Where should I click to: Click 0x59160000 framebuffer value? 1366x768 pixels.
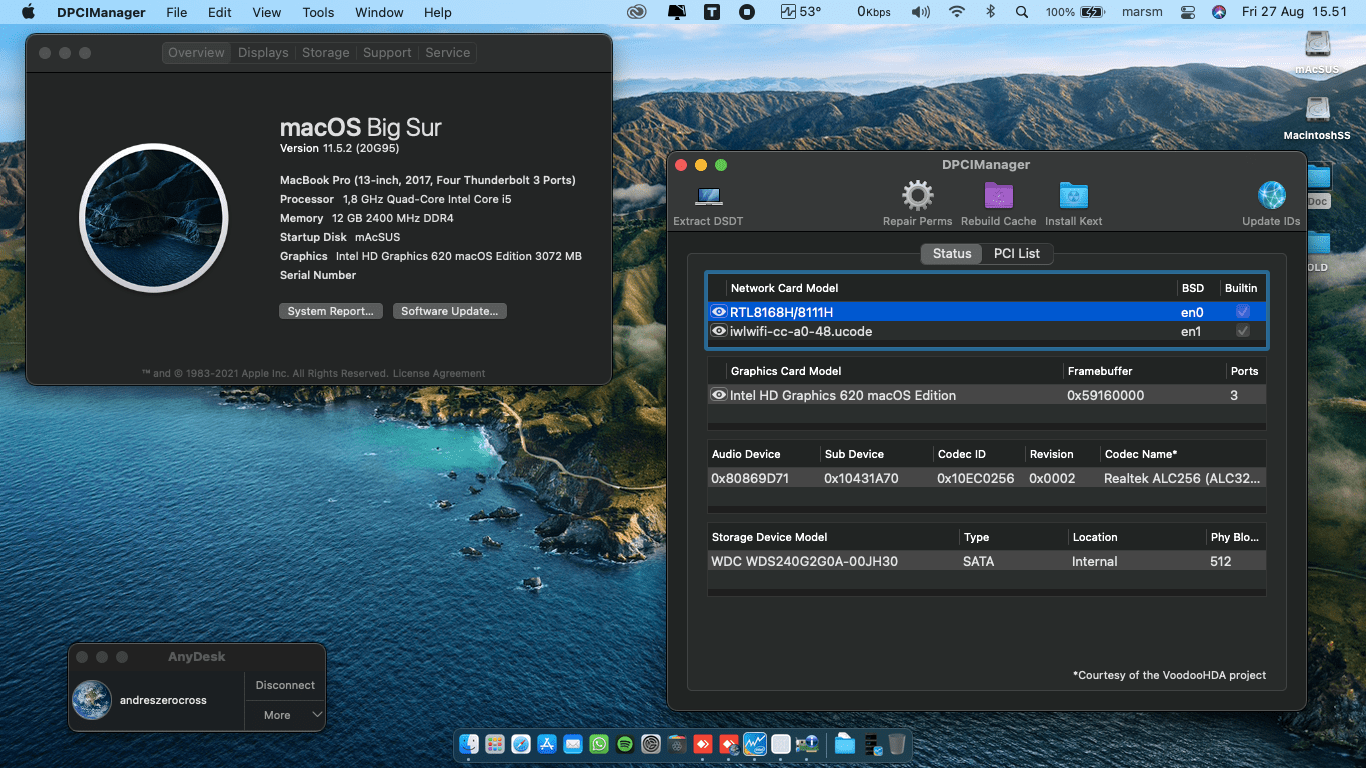[1105, 395]
